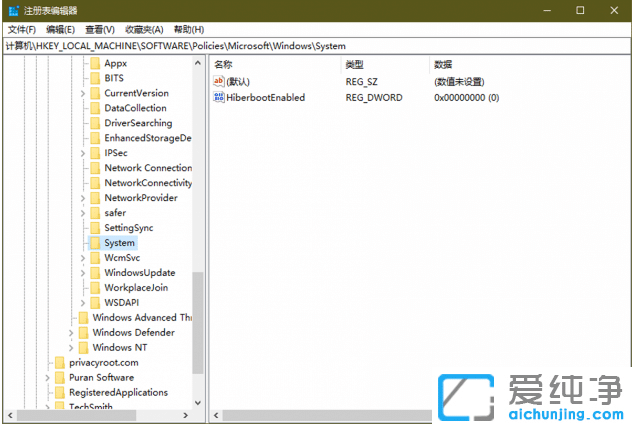Click tree pane scroll down arrow
632x427 pixels.
tap(198, 403)
